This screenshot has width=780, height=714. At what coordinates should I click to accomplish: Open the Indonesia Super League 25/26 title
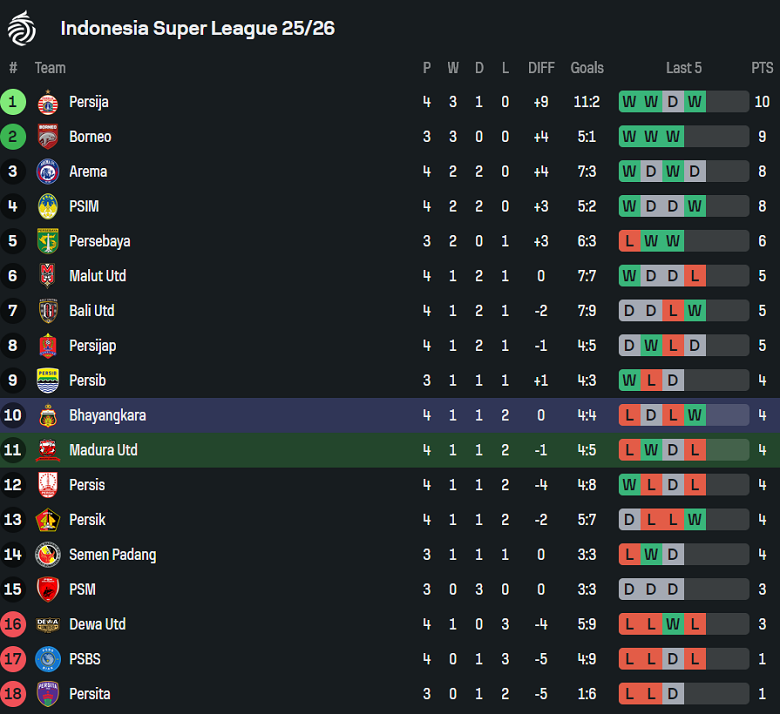[197, 28]
